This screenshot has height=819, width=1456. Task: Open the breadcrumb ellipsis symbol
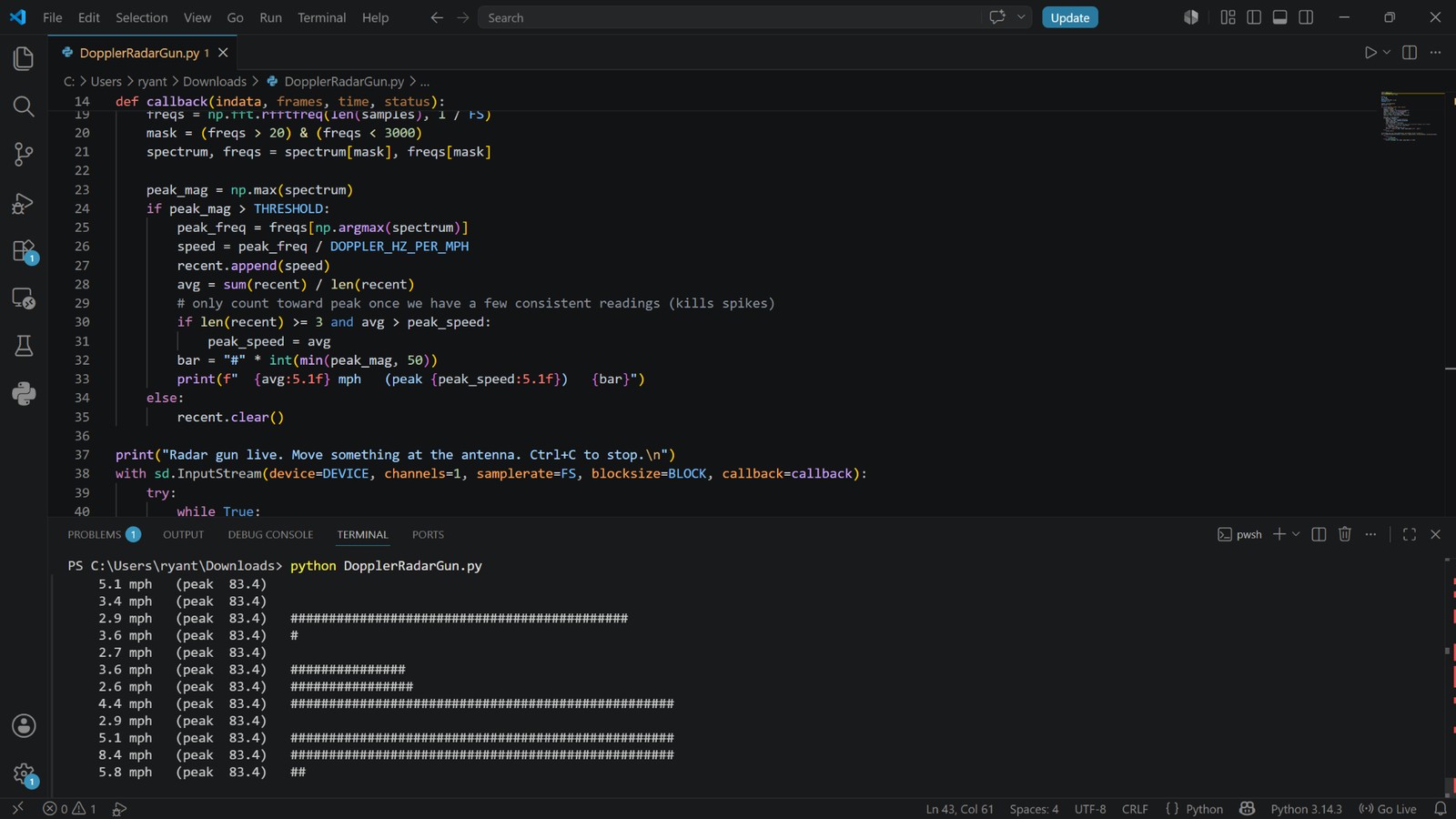tap(425, 81)
